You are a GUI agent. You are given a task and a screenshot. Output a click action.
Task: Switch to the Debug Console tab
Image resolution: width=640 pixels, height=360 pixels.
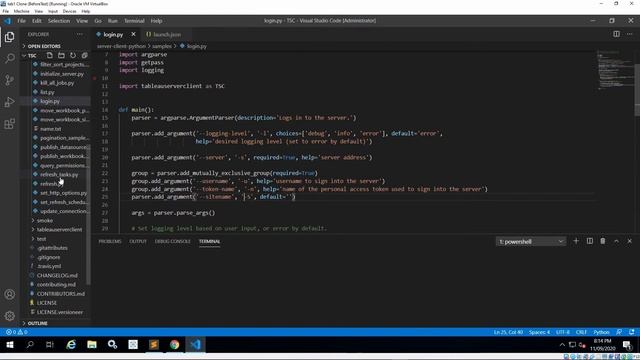click(x=173, y=241)
